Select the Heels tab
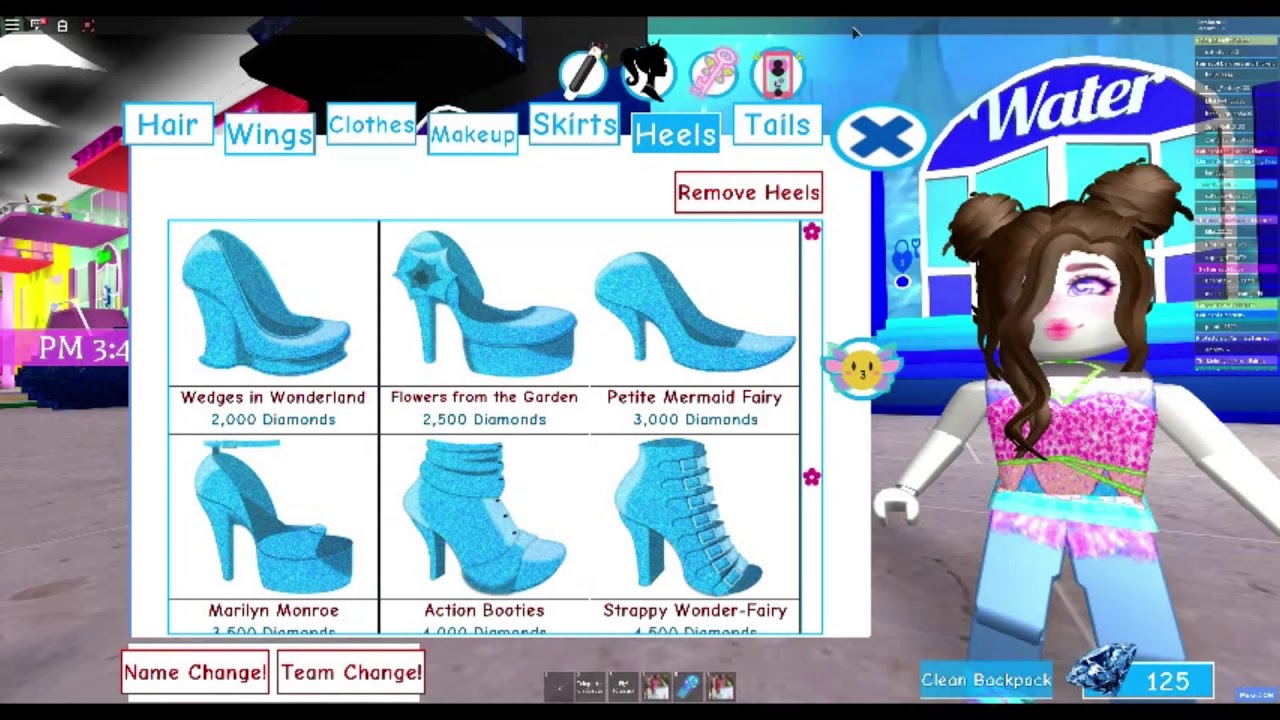The width and height of the screenshot is (1280, 720). tap(675, 134)
